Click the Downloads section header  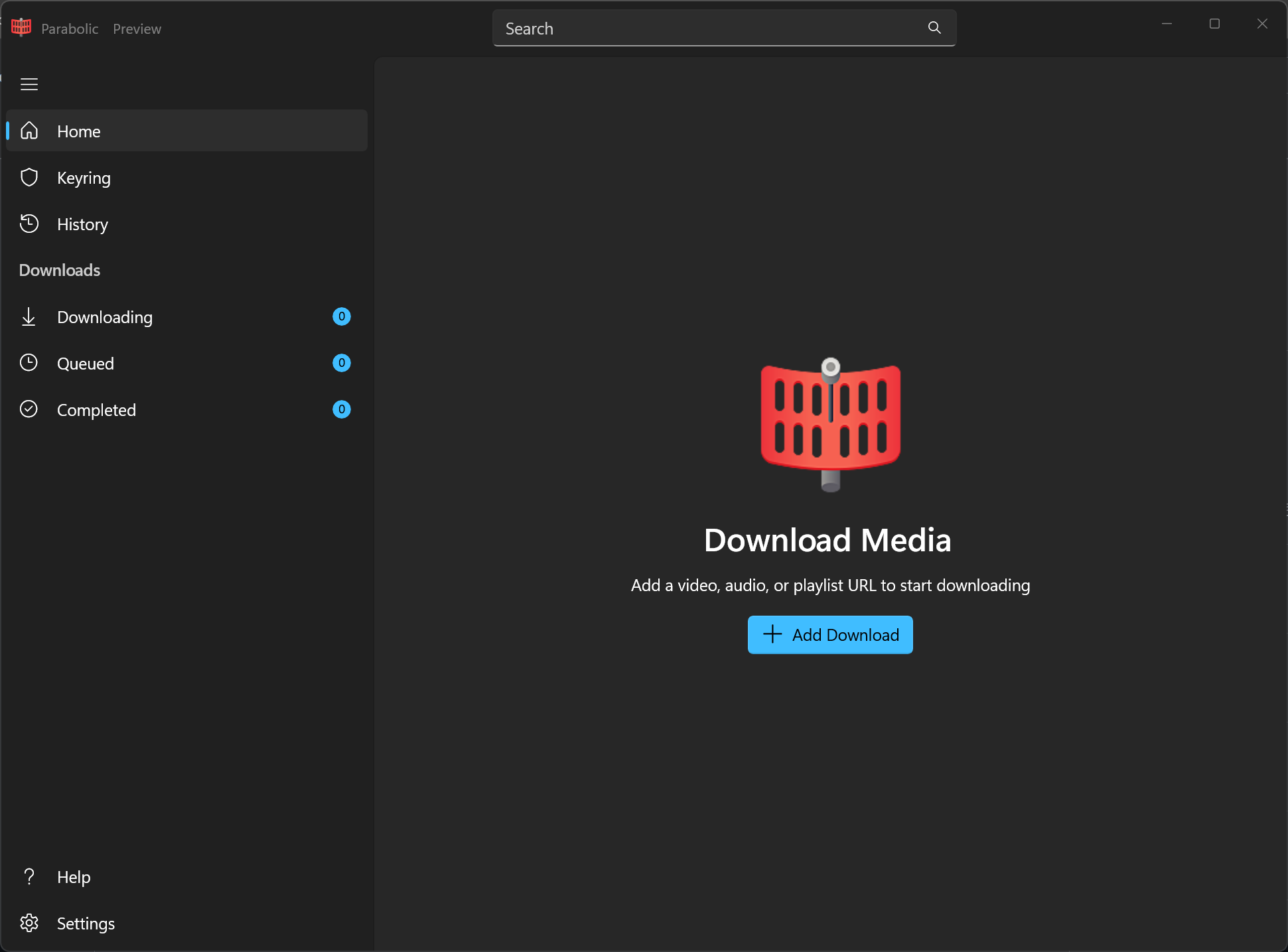(60, 270)
